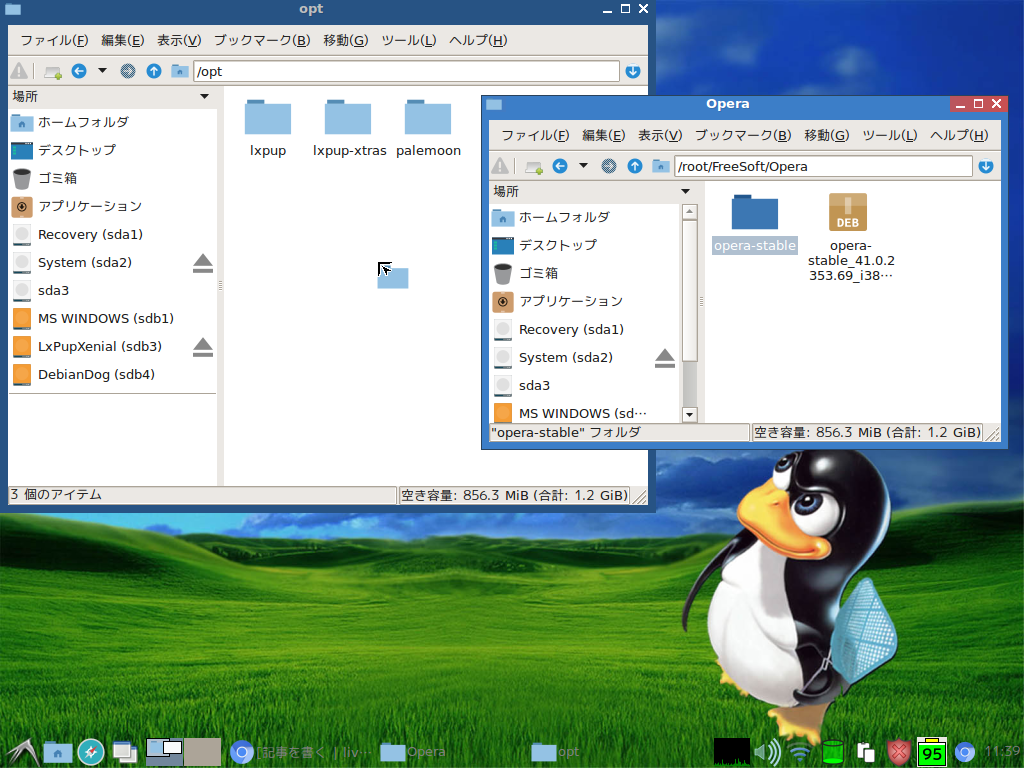Select ホームフォルダ in opt window sidebar
Screen dimensions: 1024x768
[112, 122]
